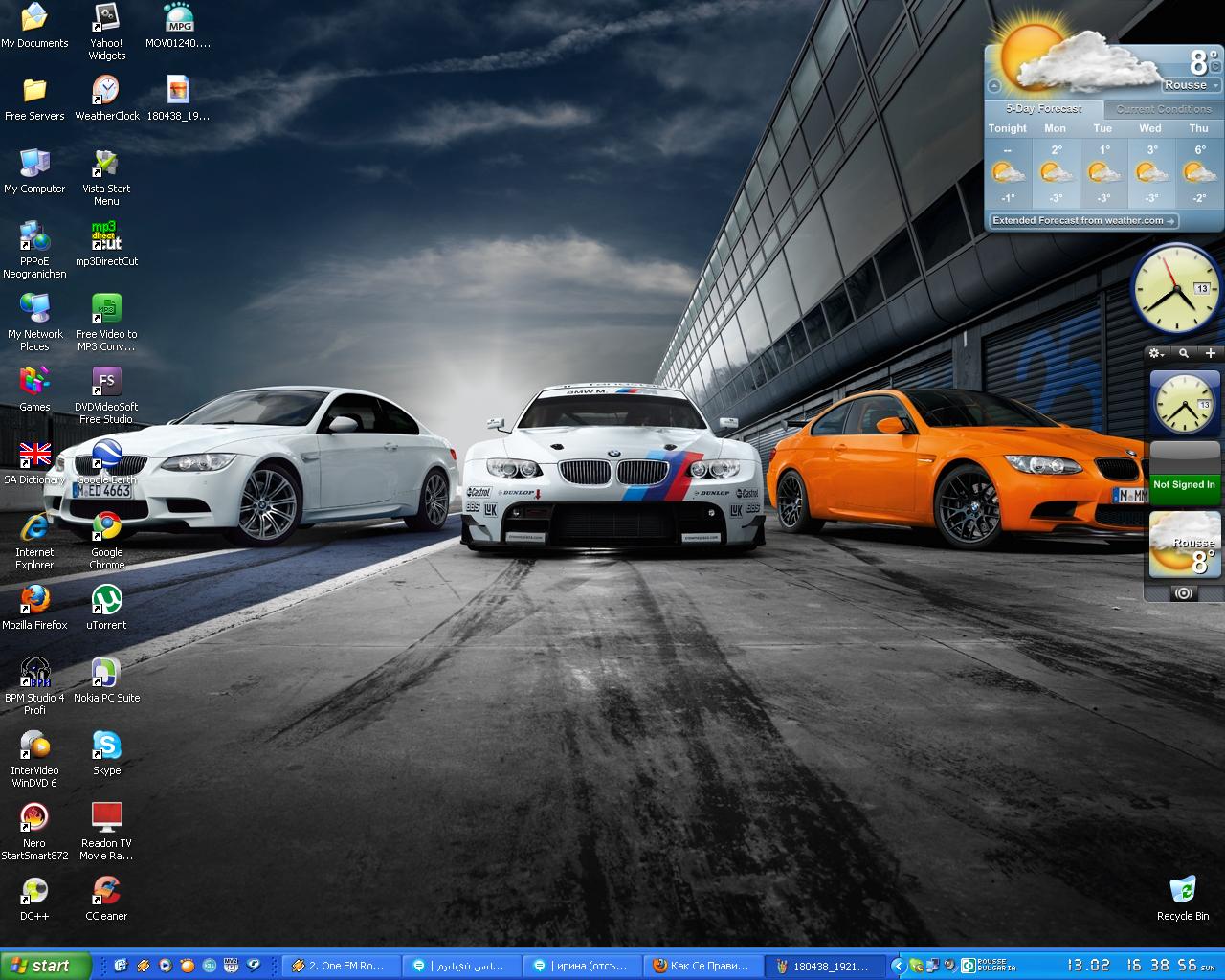Expand hidden system tray icons
This screenshot has height=980, width=1225.
[x=898, y=966]
